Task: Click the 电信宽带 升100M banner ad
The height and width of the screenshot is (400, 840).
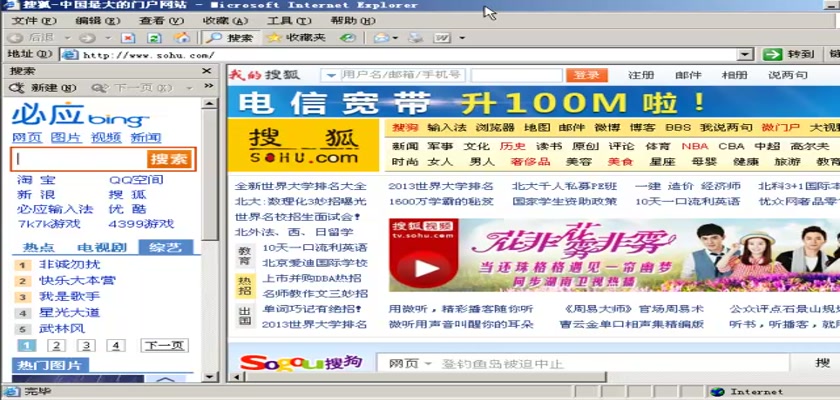Action: (x=533, y=102)
